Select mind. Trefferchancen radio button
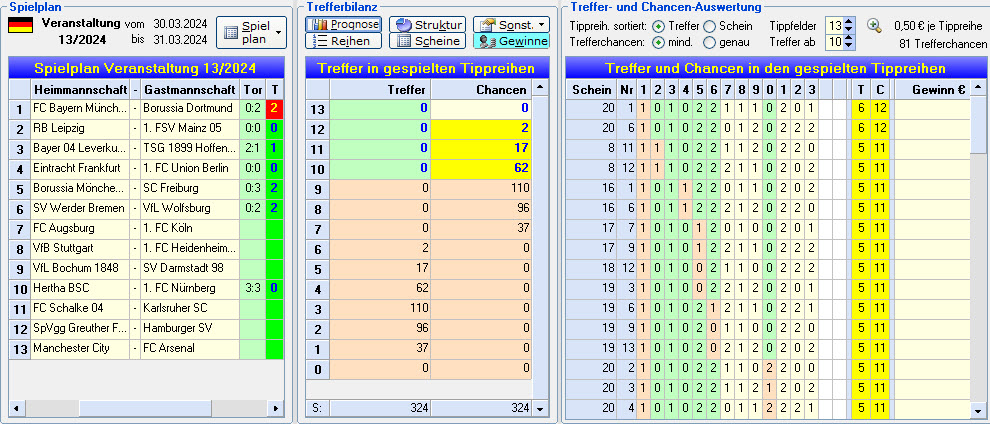This screenshot has height=424, width=990. point(659,43)
